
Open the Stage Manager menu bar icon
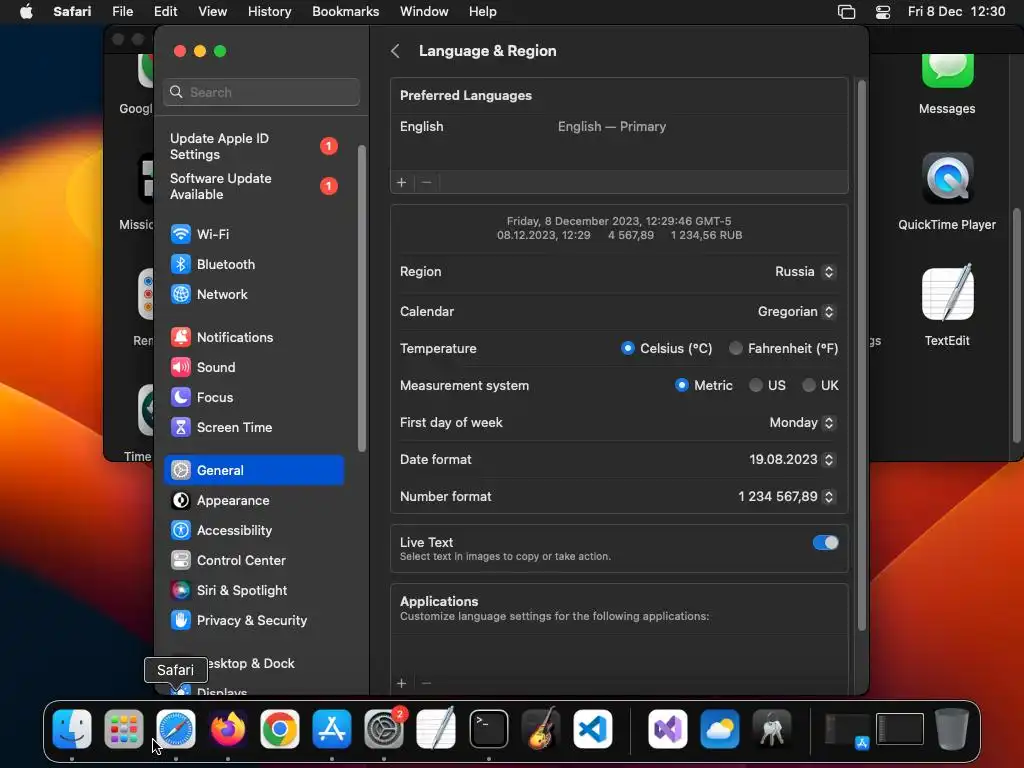pyautogui.click(x=846, y=12)
